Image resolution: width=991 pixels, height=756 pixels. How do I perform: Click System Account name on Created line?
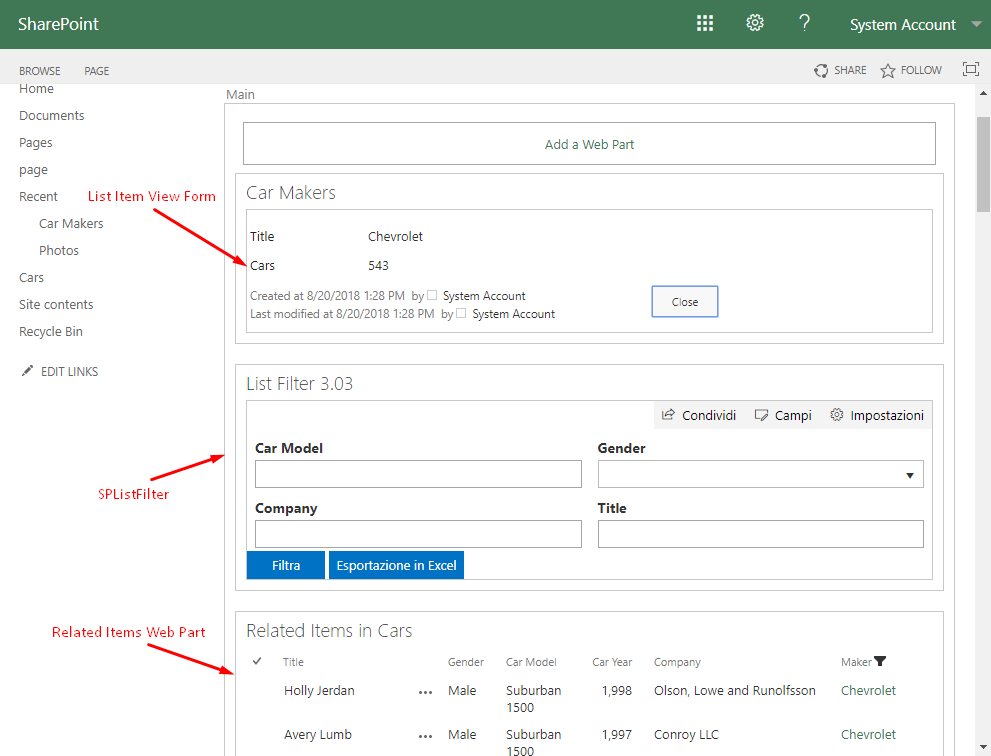pos(484,296)
